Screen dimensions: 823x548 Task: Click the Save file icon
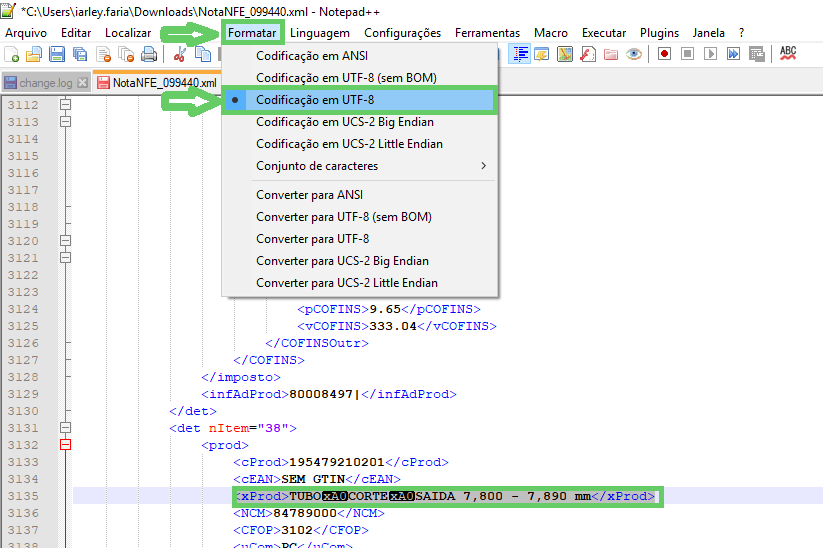point(57,54)
